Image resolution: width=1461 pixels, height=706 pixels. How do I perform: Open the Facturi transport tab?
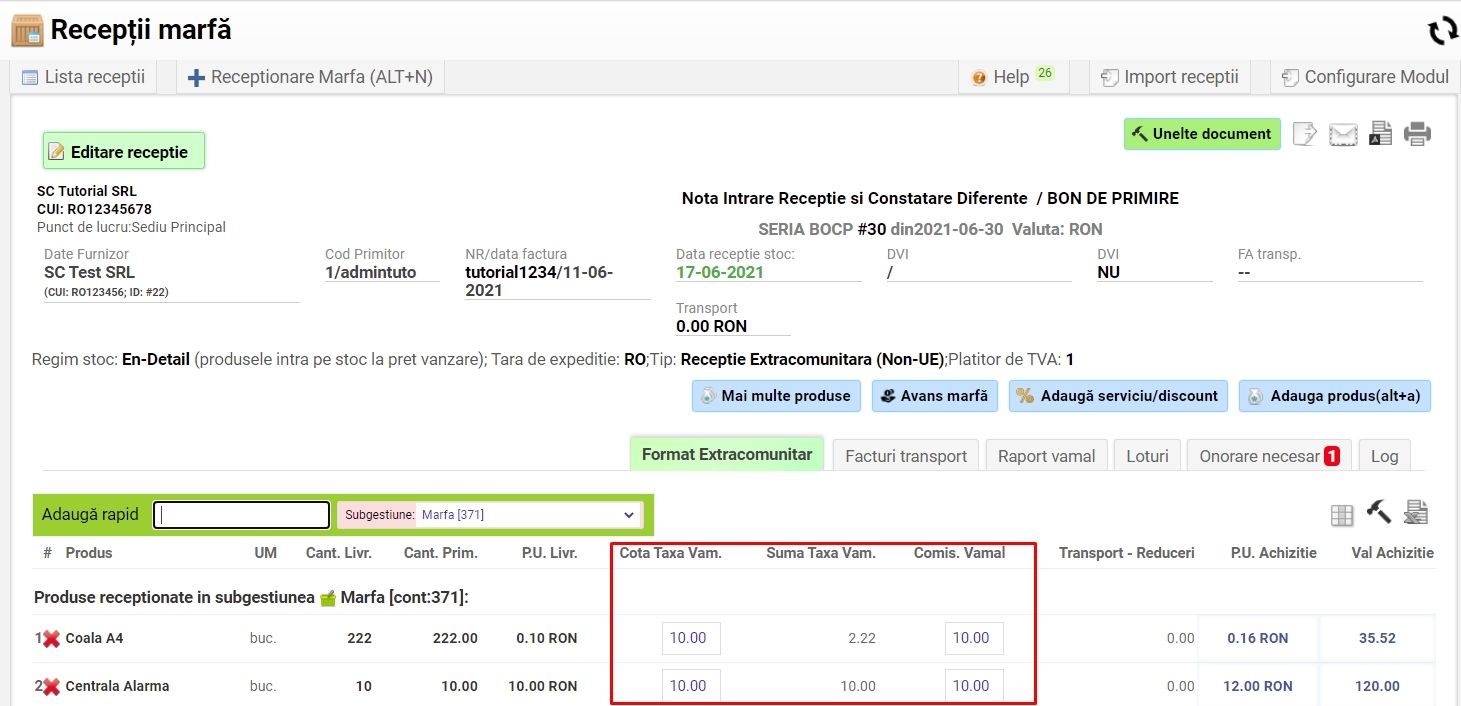pos(906,456)
